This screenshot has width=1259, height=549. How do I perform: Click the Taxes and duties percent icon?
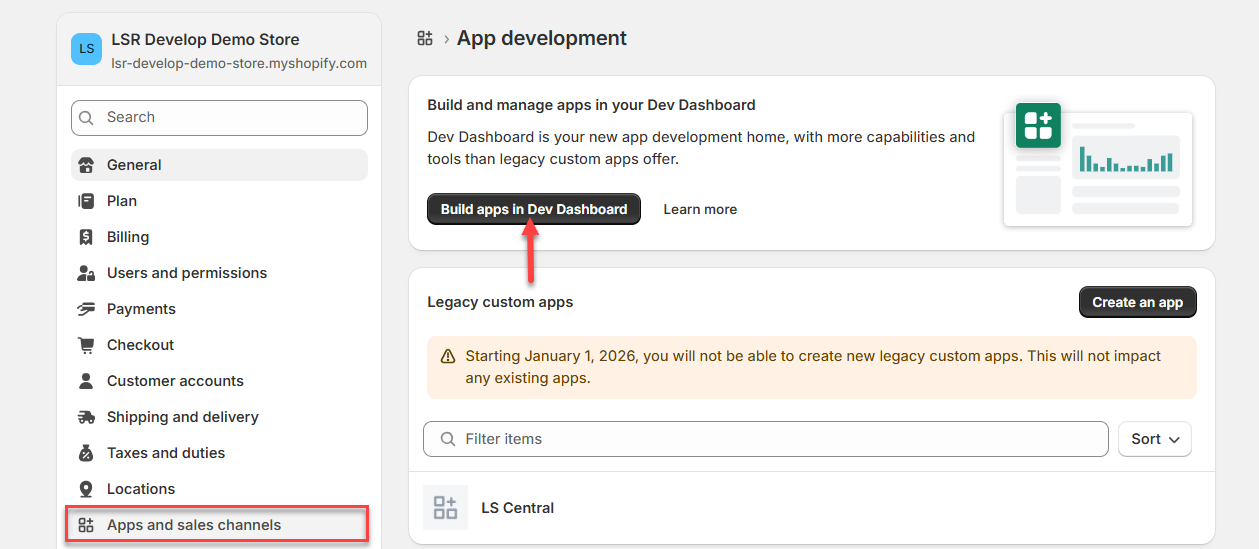click(x=86, y=453)
